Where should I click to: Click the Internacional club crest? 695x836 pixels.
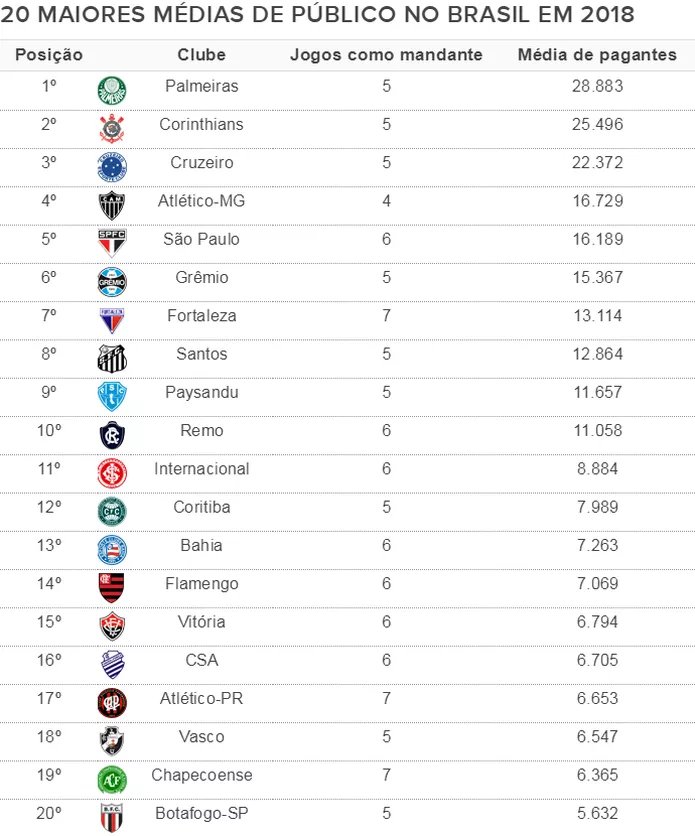pyautogui.click(x=112, y=472)
